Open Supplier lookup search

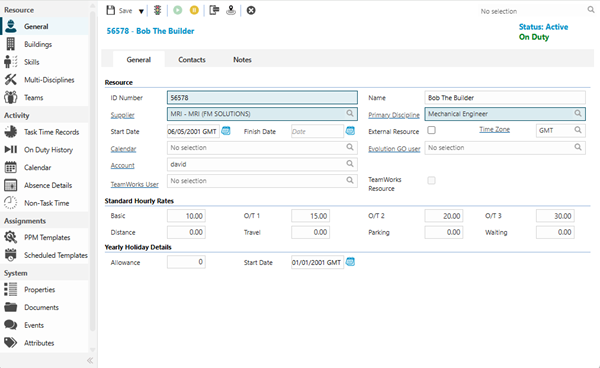(350, 113)
